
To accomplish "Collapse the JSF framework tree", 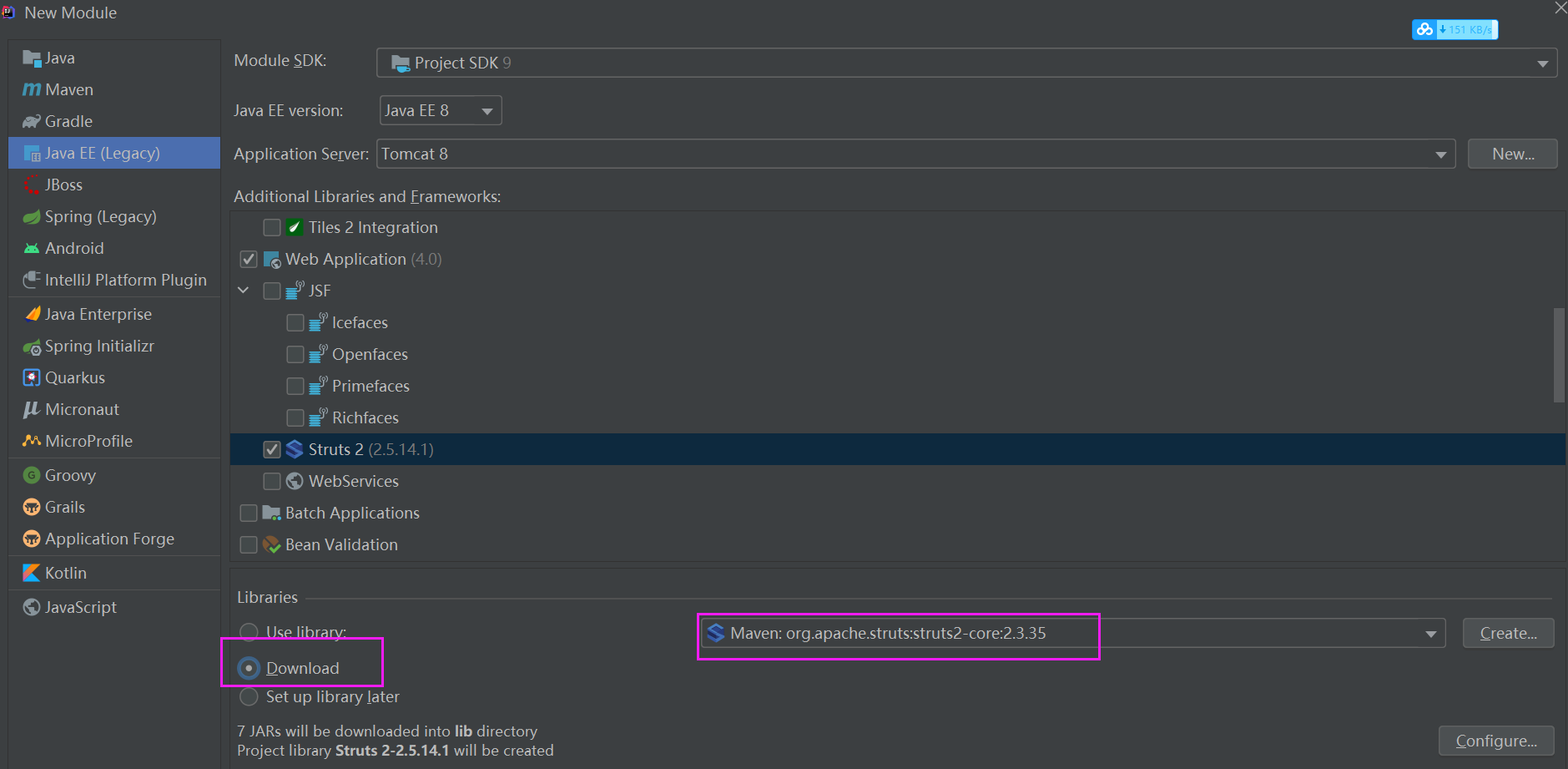I will [x=242, y=290].
